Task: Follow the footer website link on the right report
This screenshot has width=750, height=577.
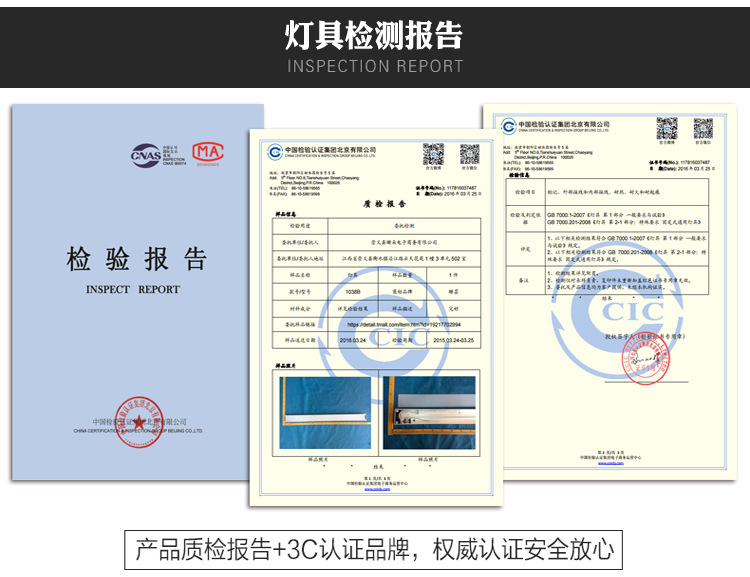Action: point(610,463)
